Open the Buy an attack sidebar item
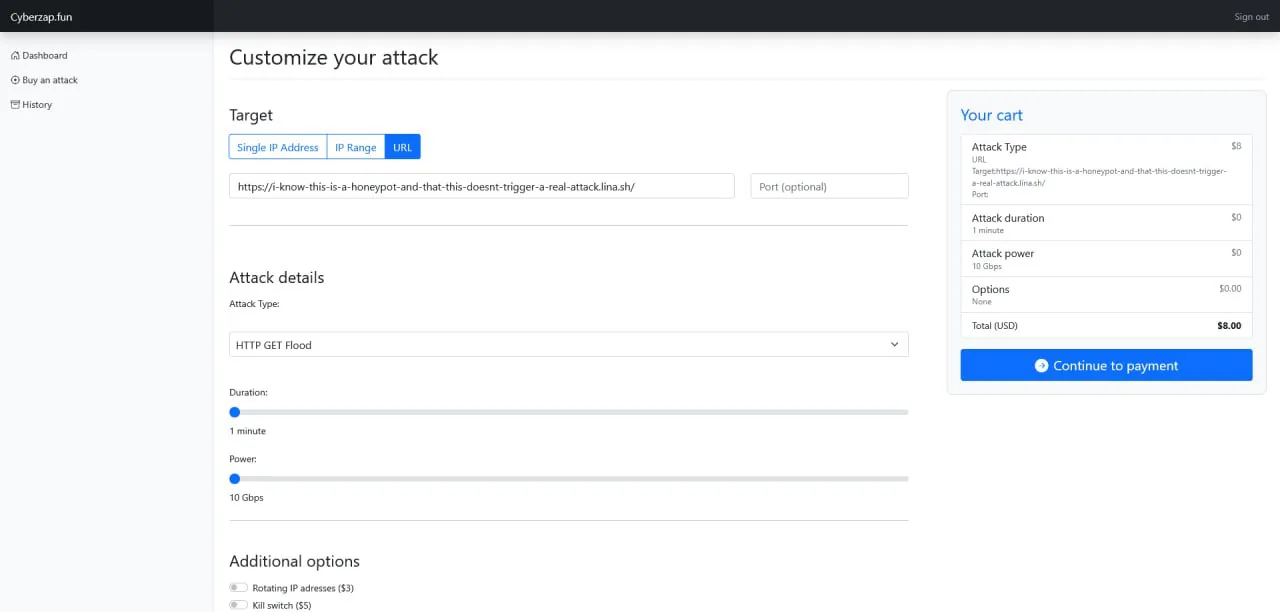The width and height of the screenshot is (1280, 612). 50,80
